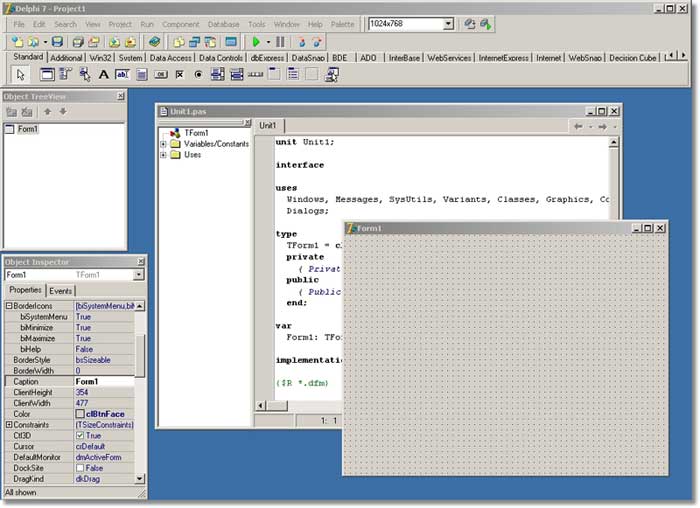The height and width of the screenshot is (508, 700).
Task: Open the 1024x768 desktop dropdown
Action: pos(448,24)
